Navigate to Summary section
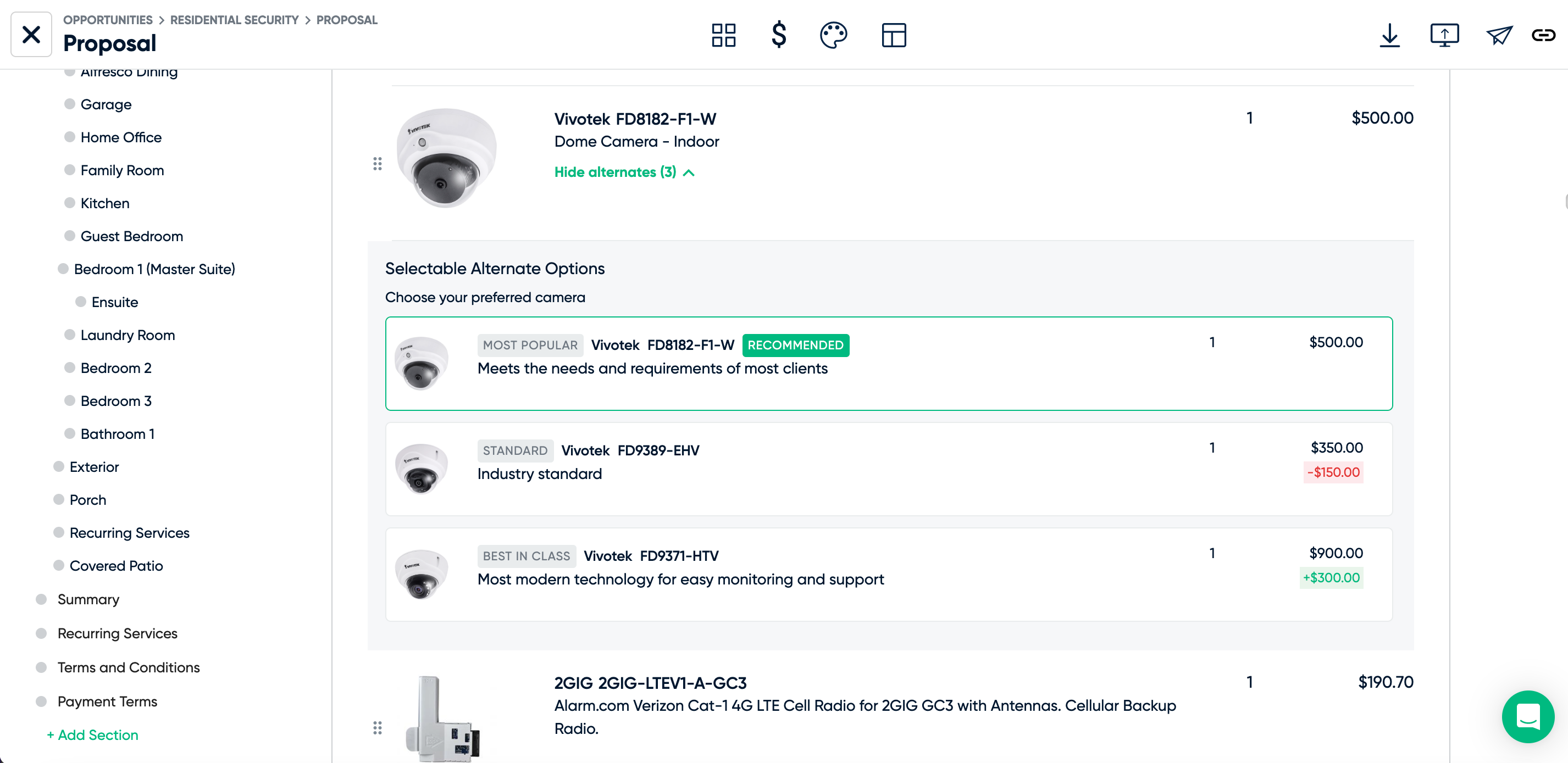The height and width of the screenshot is (763, 1568). [x=89, y=599]
